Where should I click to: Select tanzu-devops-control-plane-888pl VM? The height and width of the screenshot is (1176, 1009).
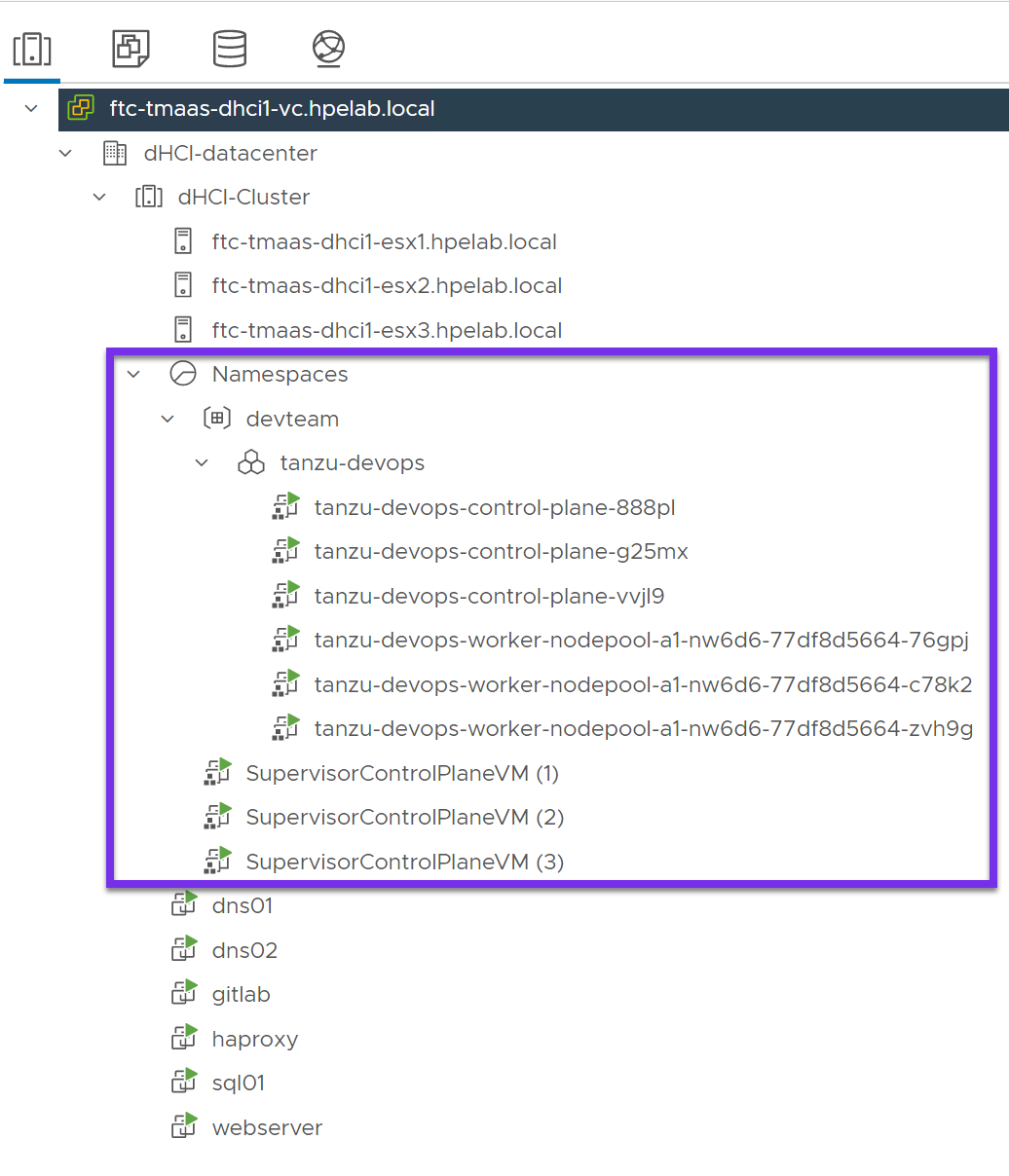pyautogui.click(x=494, y=507)
